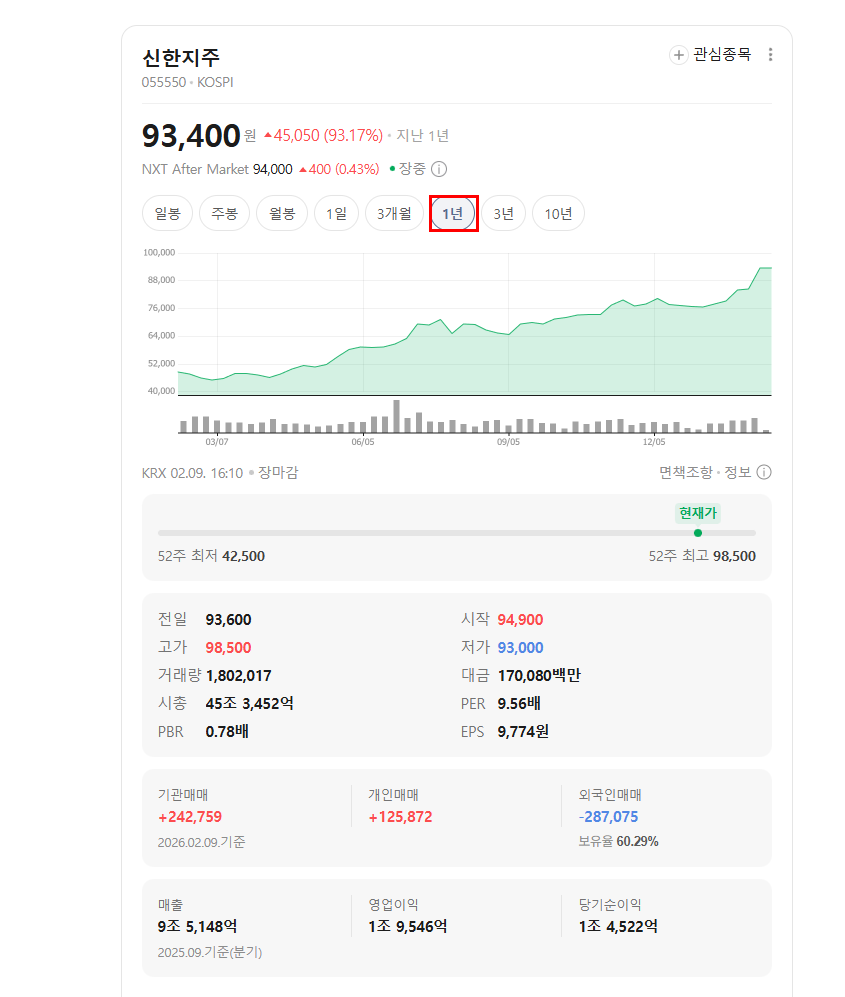Click the 현재가 marker on 52-week range bar
The width and height of the screenshot is (845, 997).
point(697,533)
